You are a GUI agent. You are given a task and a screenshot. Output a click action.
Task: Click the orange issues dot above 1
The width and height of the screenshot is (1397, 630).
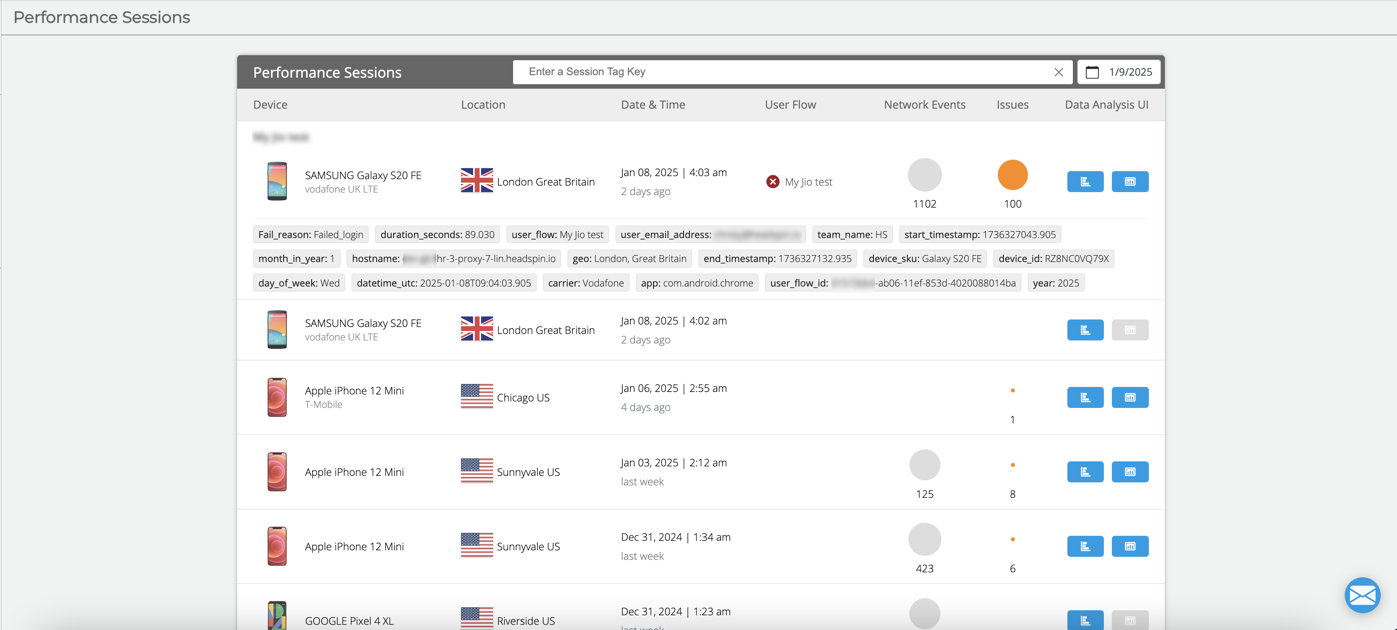click(x=1013, y=390)
